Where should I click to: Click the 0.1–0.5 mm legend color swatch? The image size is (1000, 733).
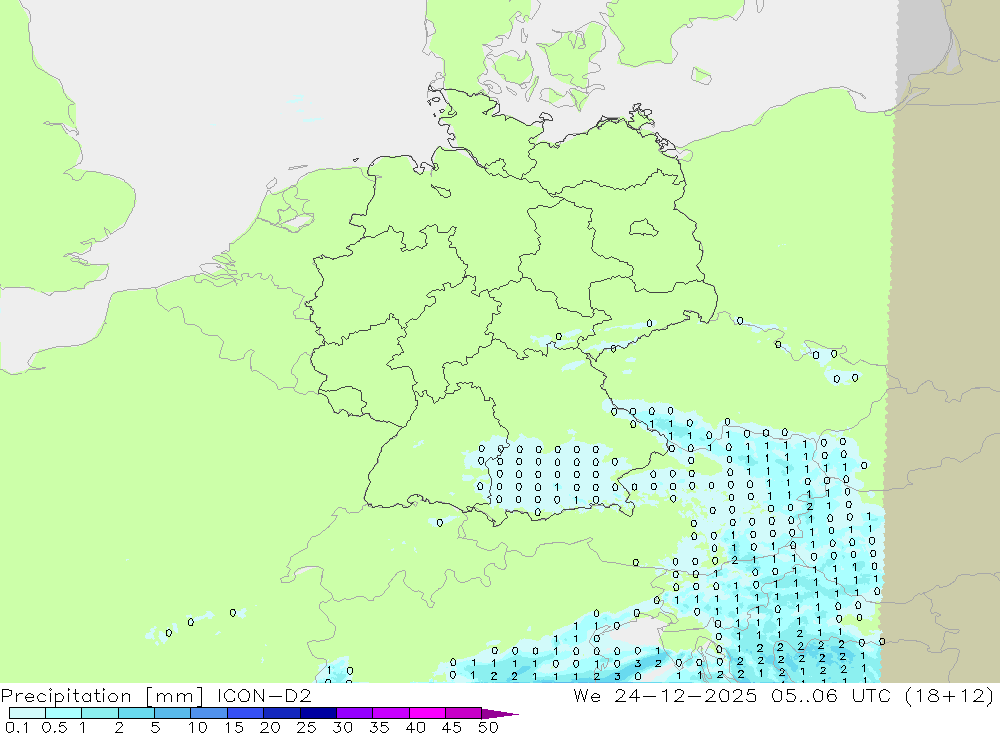pyautogui.click(x=27, y=713)
